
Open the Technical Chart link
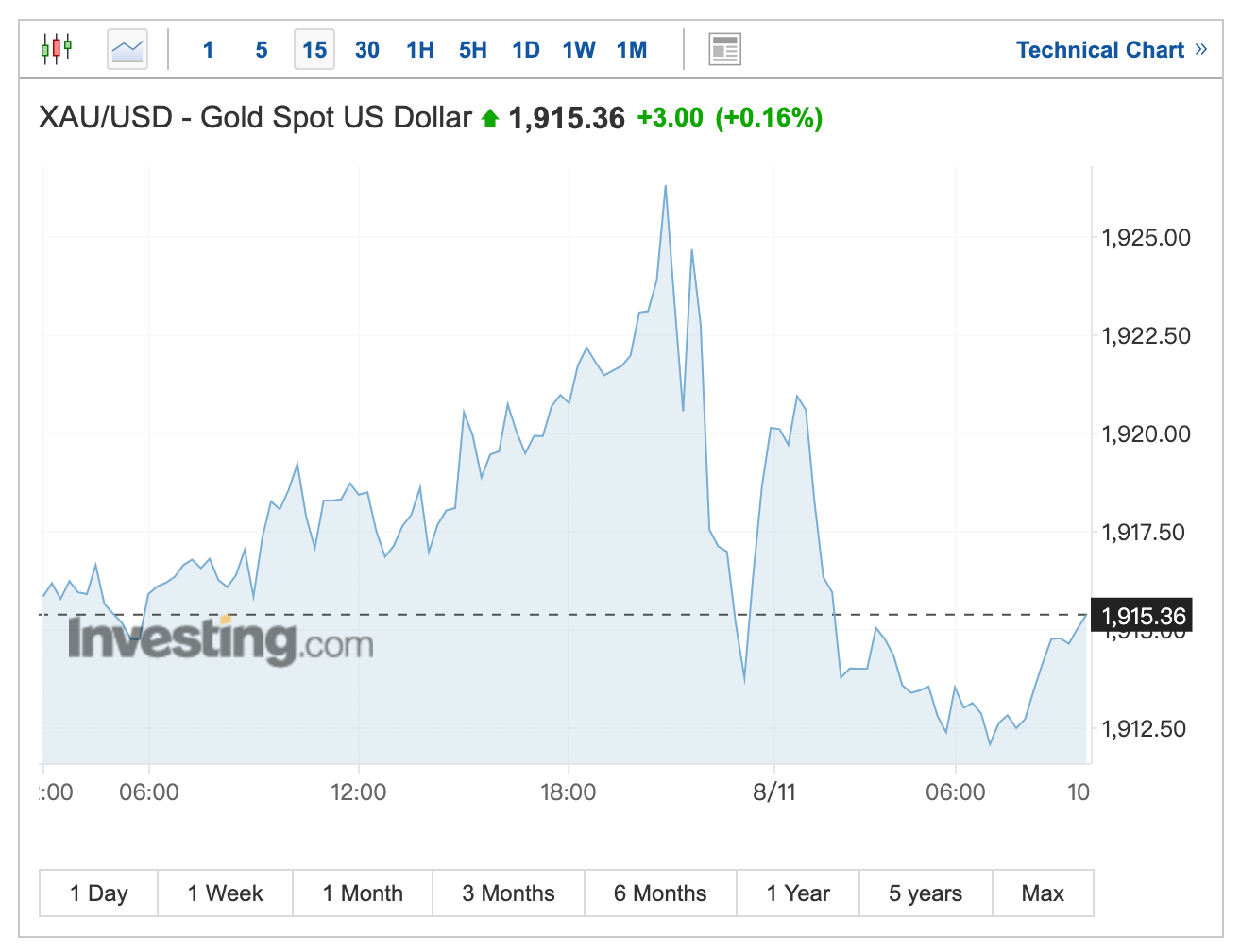tap(1111, 50)
